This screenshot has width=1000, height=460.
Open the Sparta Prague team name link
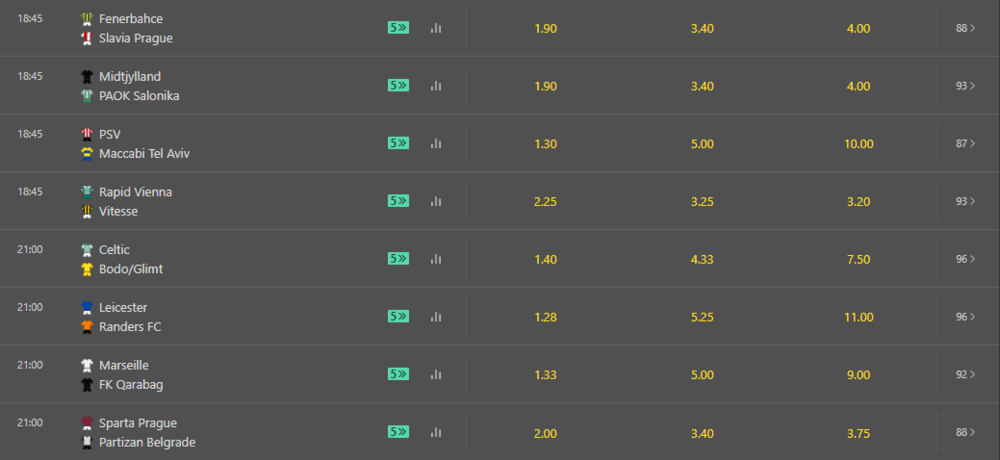[x=138, y=423]
